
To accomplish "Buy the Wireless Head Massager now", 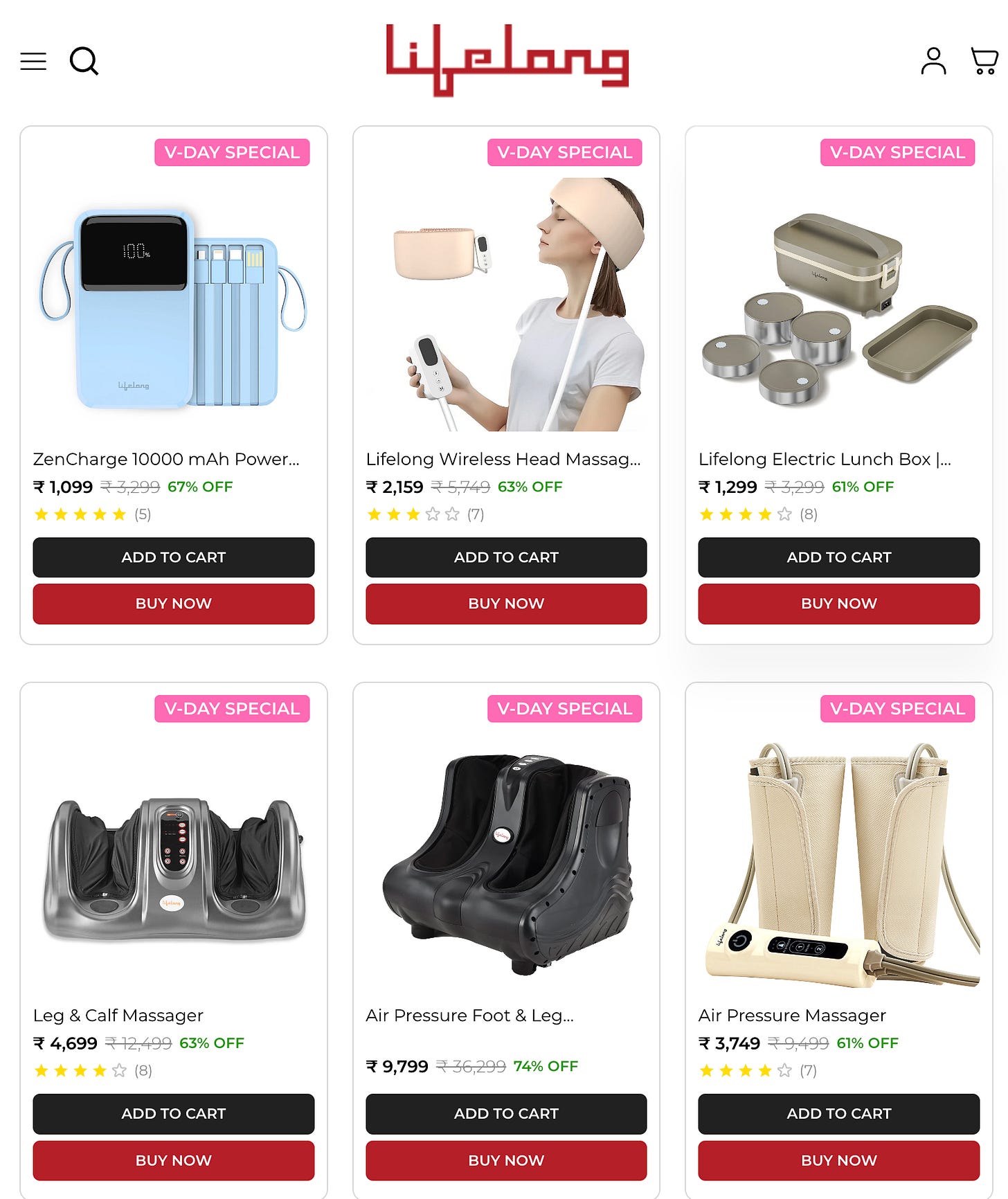I will 506,604.
